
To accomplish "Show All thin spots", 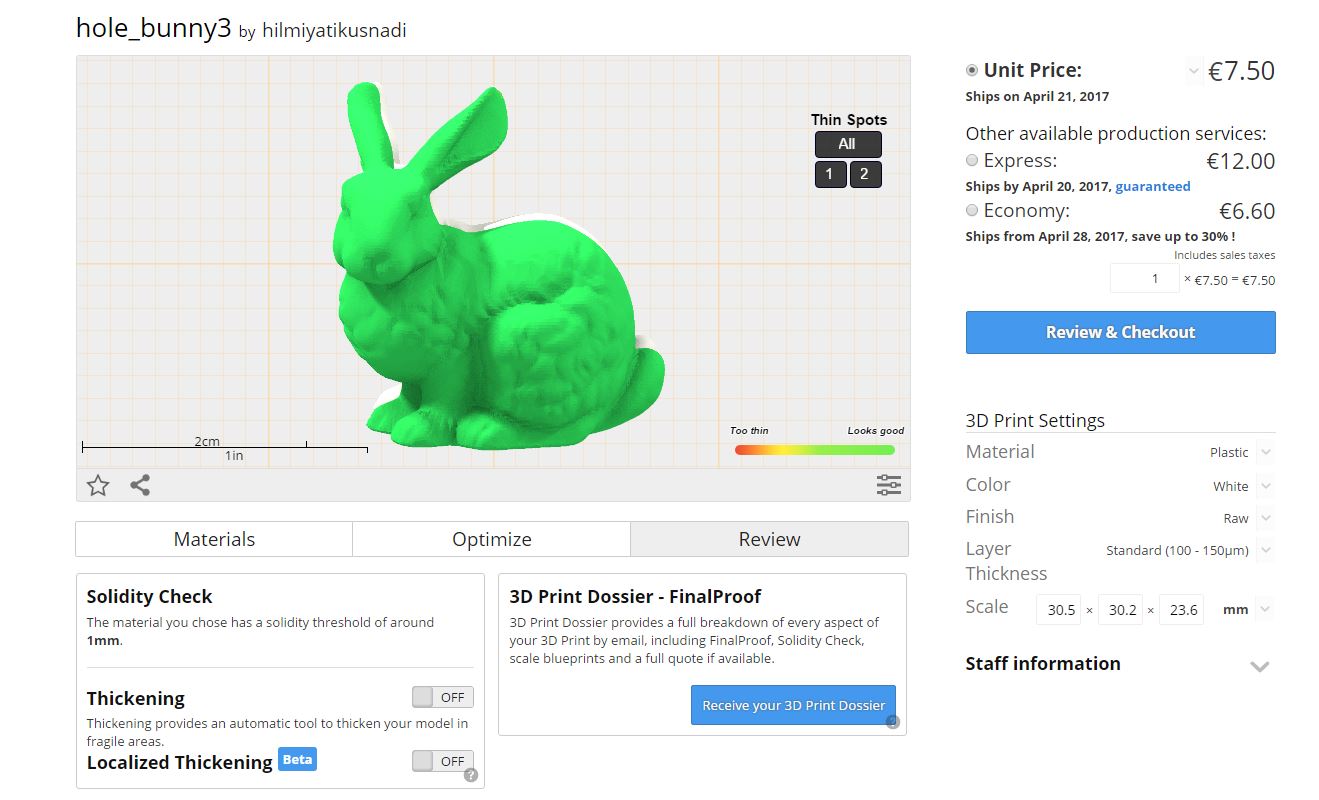I will click(848, 144).
